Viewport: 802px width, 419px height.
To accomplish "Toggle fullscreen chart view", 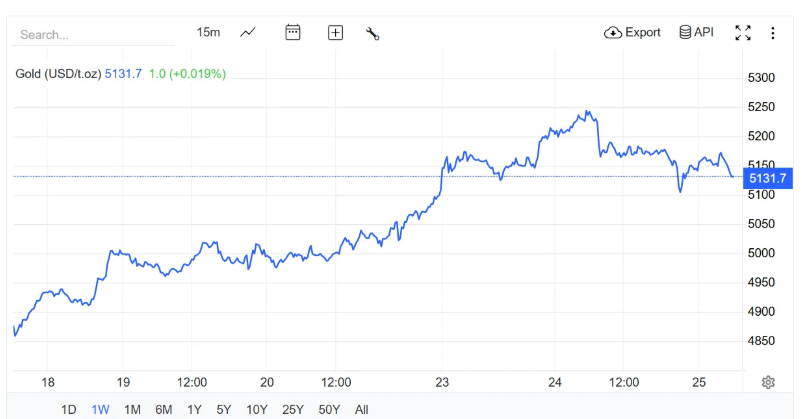I will click(743, 33).
